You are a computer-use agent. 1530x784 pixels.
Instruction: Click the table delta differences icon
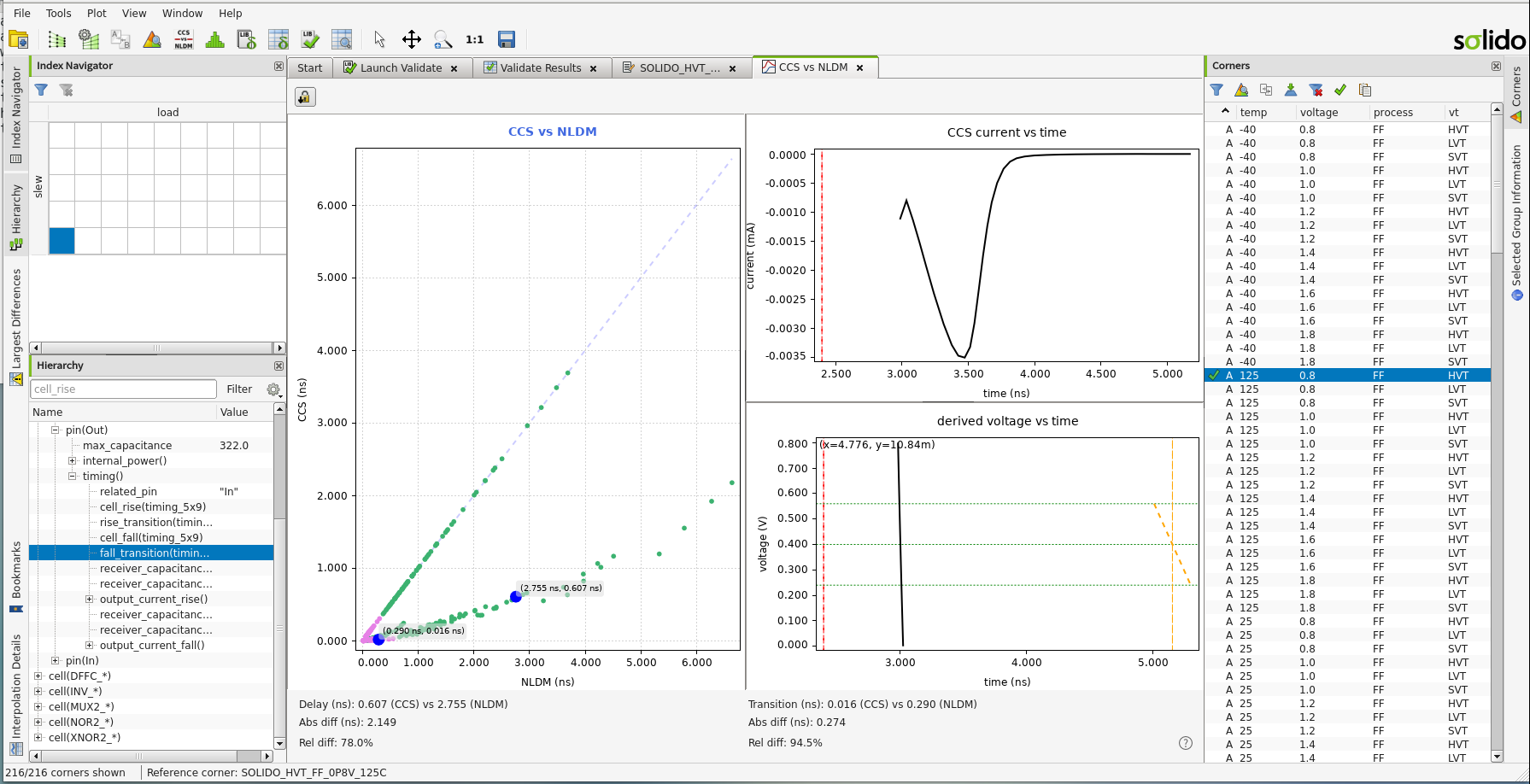coord(278,39)
